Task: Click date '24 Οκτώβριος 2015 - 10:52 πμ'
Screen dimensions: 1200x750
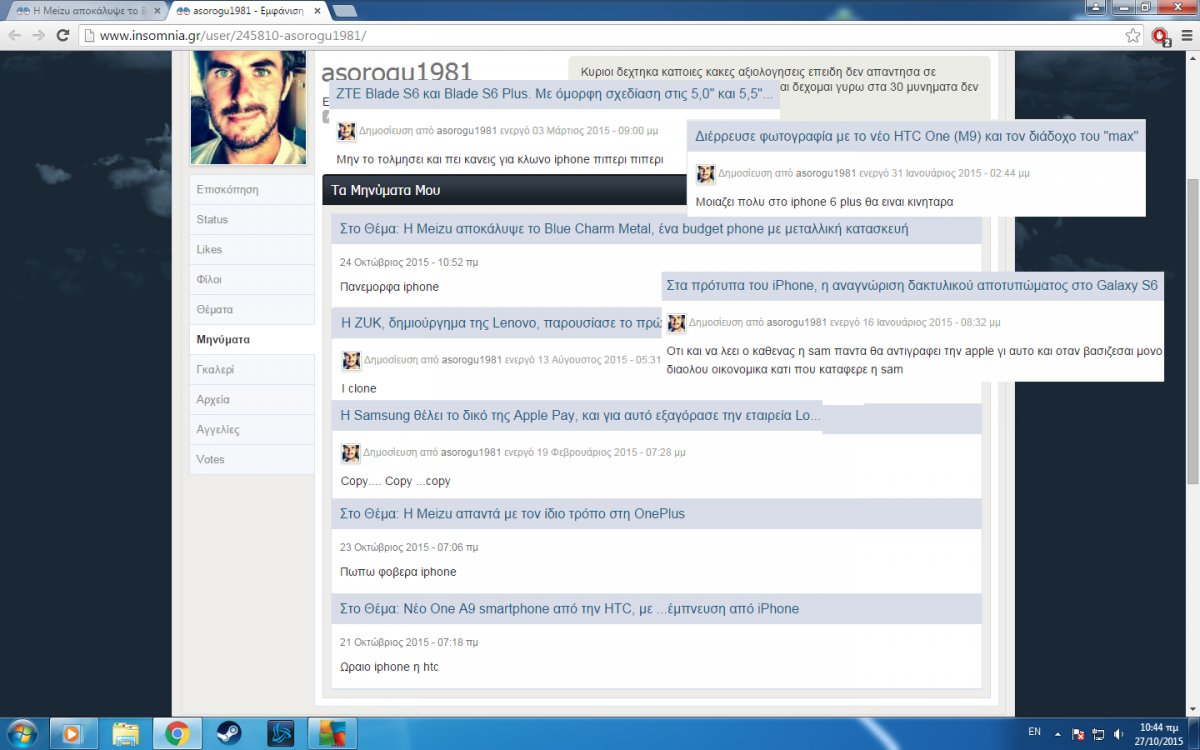Action: pos(409,262)
